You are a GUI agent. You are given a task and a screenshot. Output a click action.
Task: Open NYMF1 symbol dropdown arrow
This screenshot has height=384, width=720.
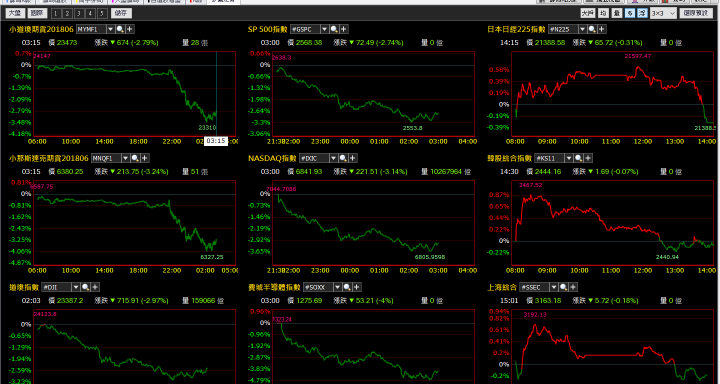tap(110, 29)
